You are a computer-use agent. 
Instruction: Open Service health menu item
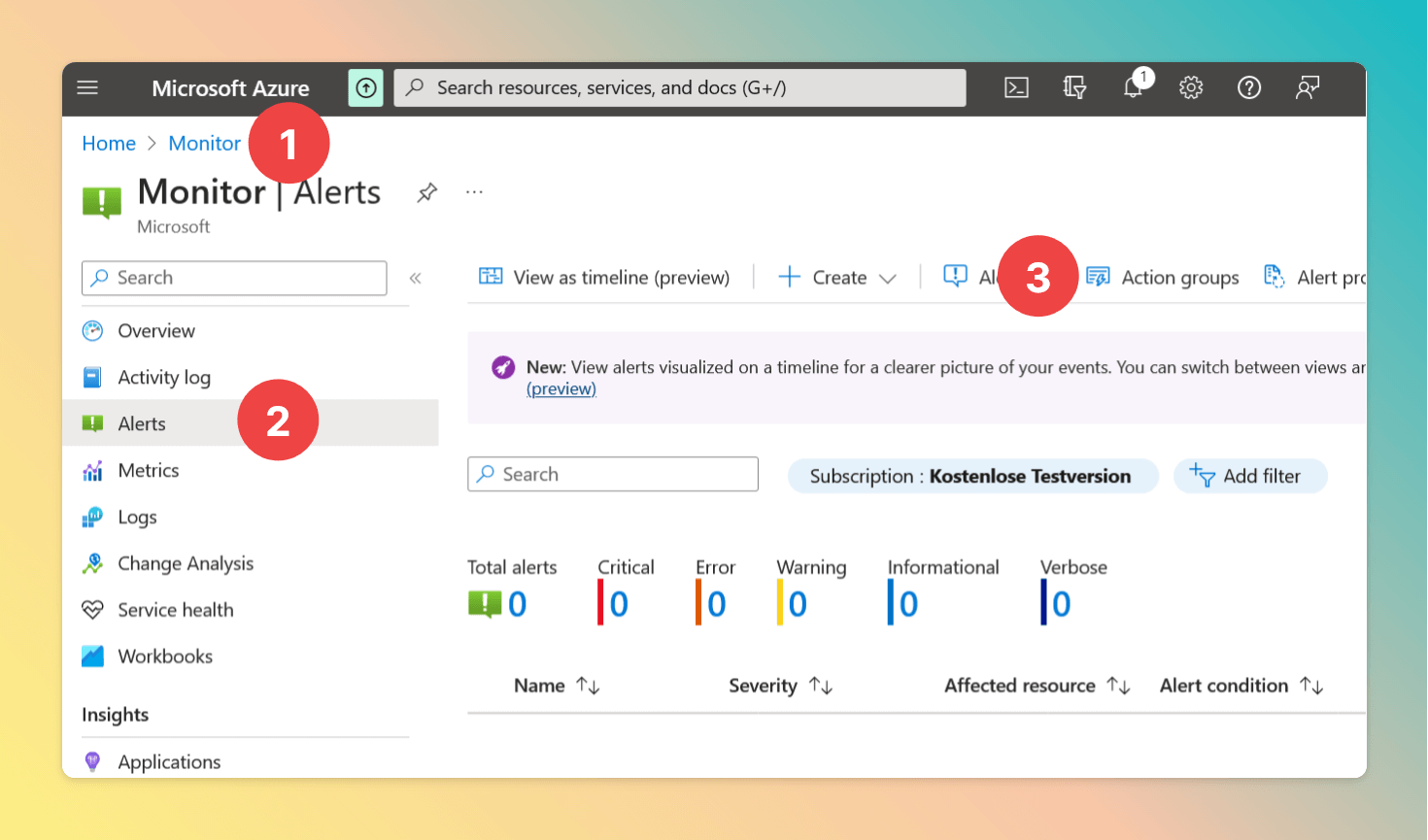[x=176, y=611]
